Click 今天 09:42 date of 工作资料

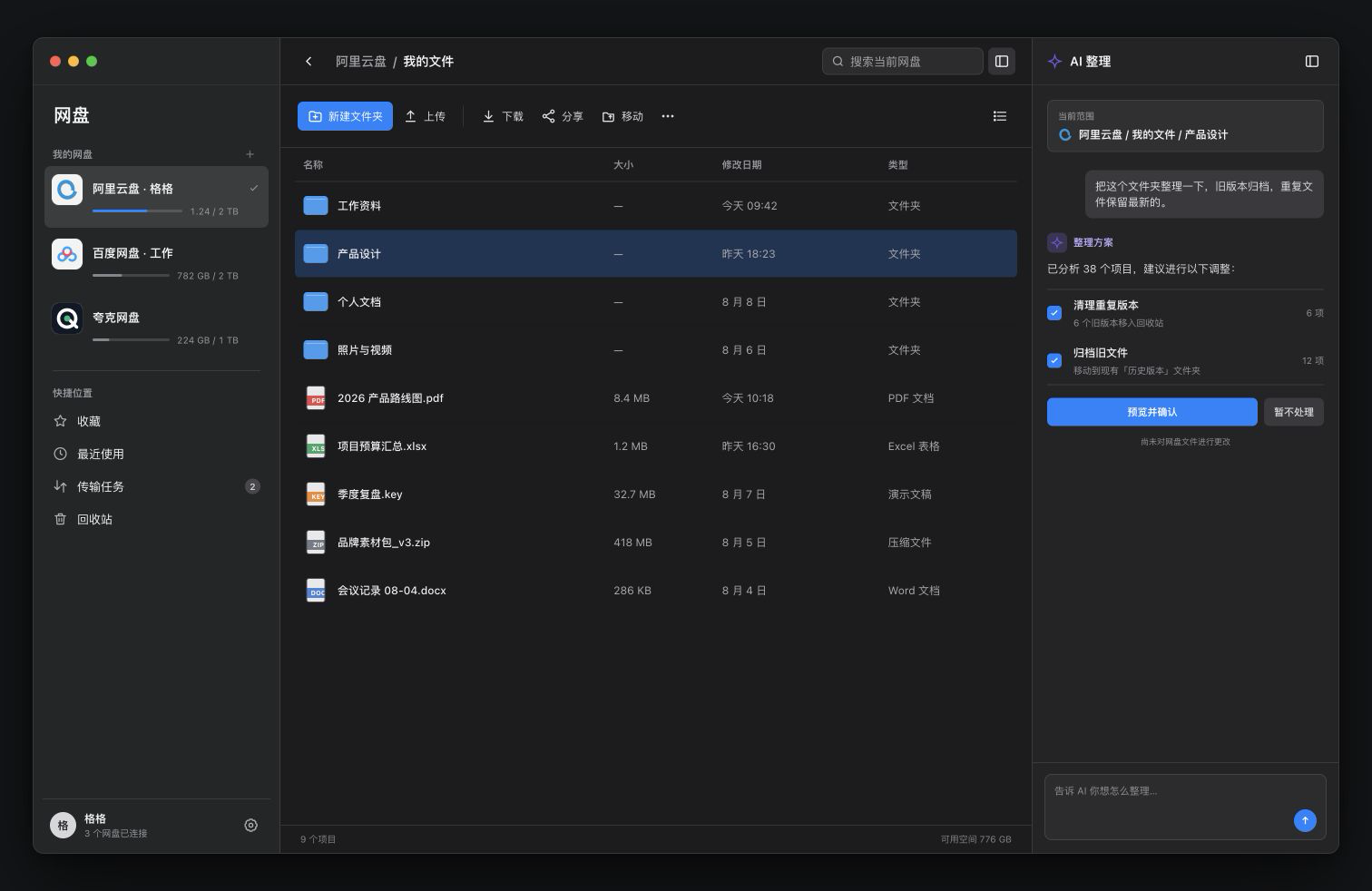coord(750,206)
